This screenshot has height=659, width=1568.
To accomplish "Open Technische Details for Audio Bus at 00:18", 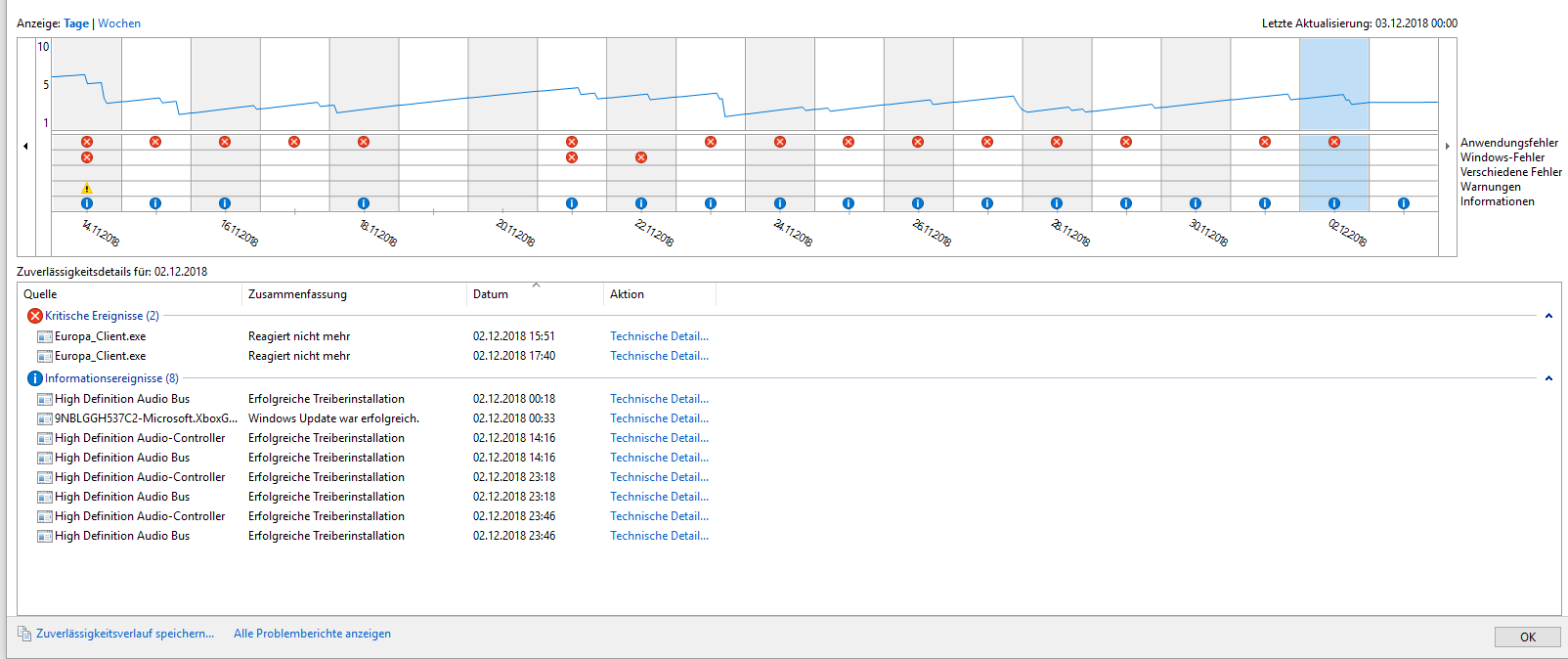I will [660, 399].
